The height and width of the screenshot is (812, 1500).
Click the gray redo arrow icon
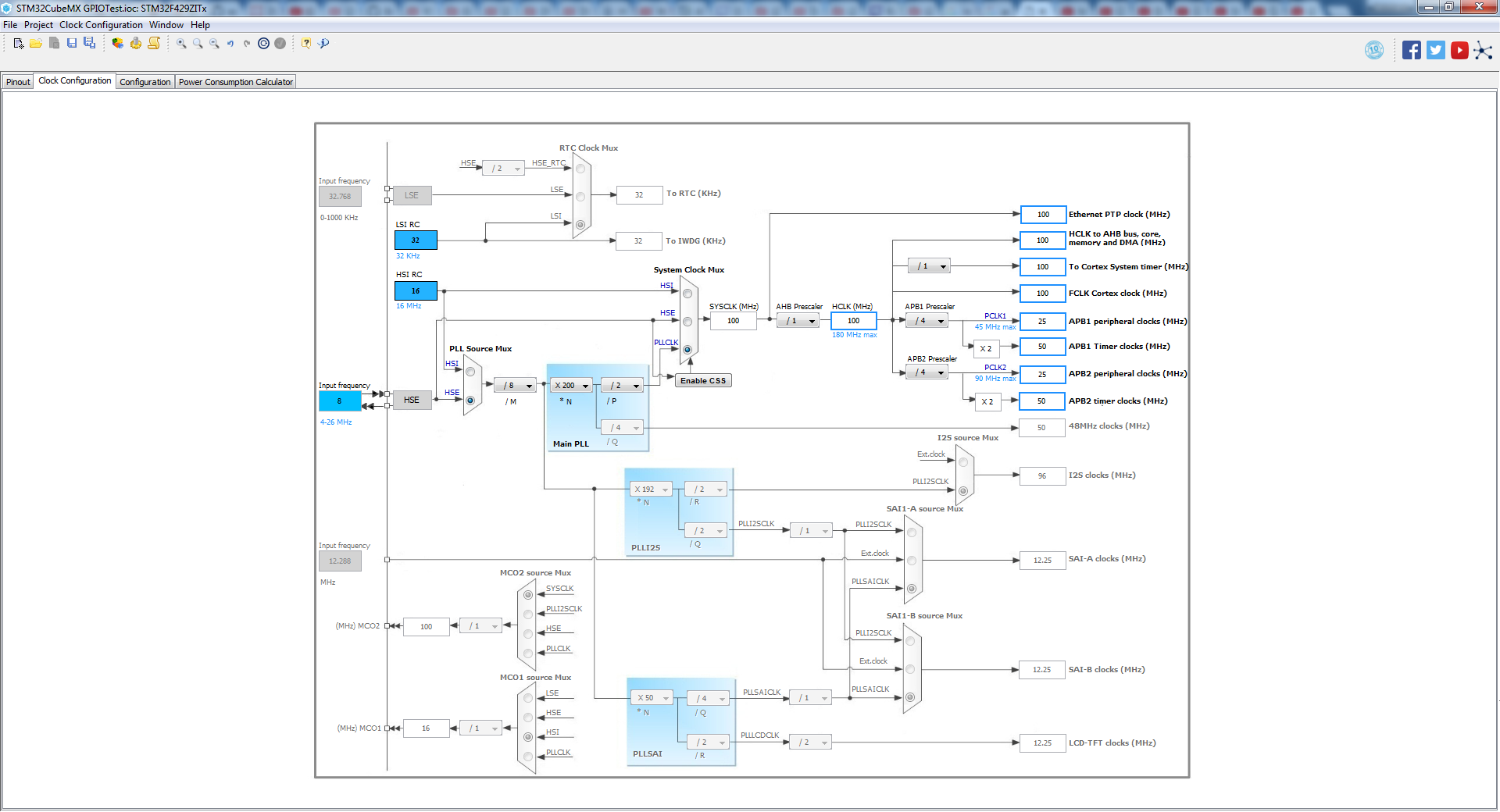pyautogui.click(x=247, y=44)
